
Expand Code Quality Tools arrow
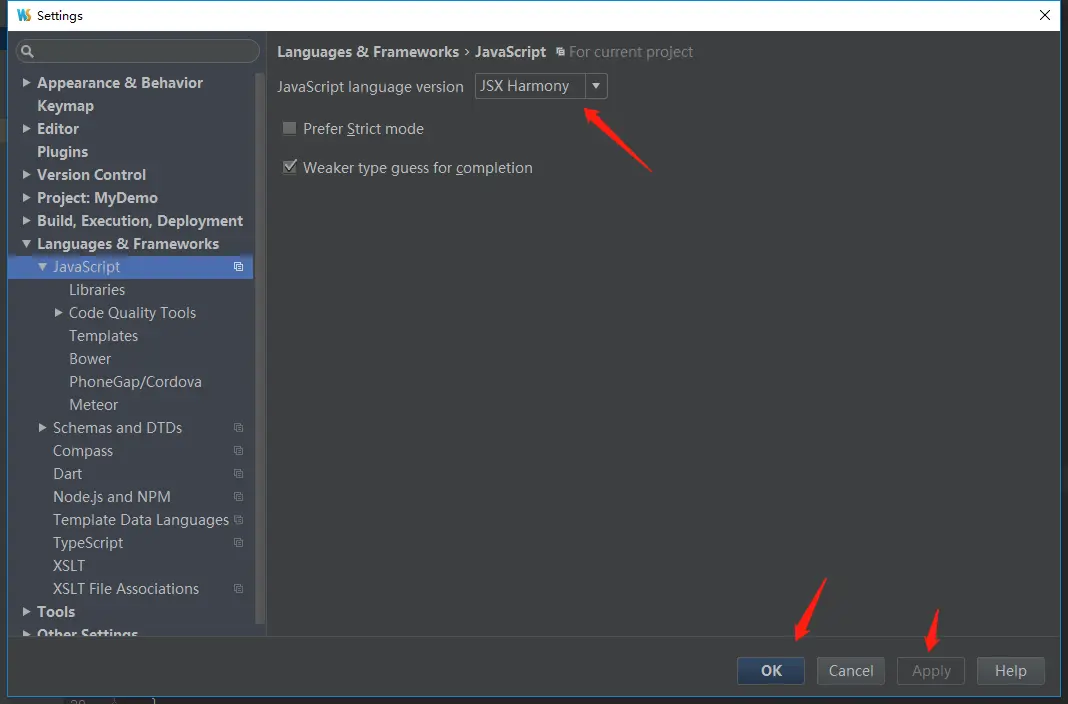coord(59,313)
